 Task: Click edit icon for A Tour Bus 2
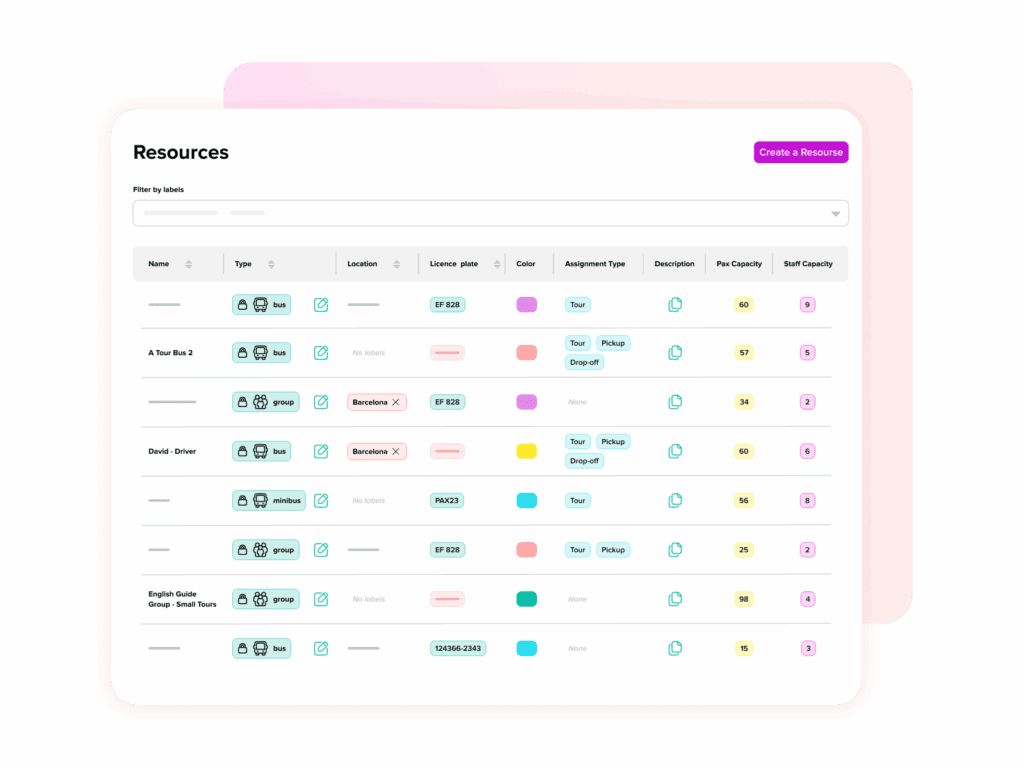(x=321, y=353)
